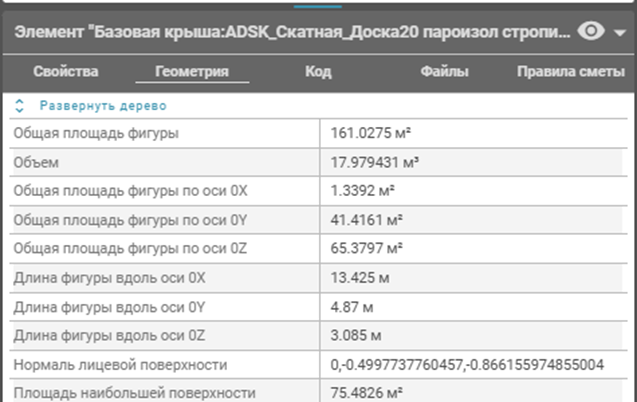637x402 pixels.
Task: Switch to the Файлы tab
Action: pyautogui.click(x=444, y=71)
